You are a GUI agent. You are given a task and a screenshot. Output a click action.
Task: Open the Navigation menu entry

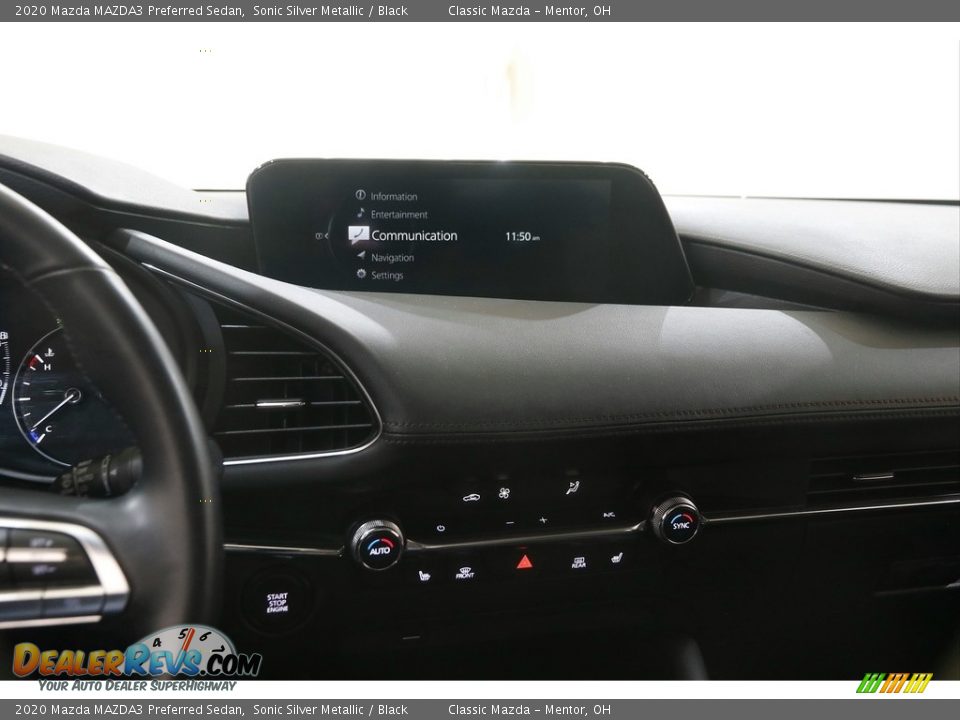click(391, 257)
